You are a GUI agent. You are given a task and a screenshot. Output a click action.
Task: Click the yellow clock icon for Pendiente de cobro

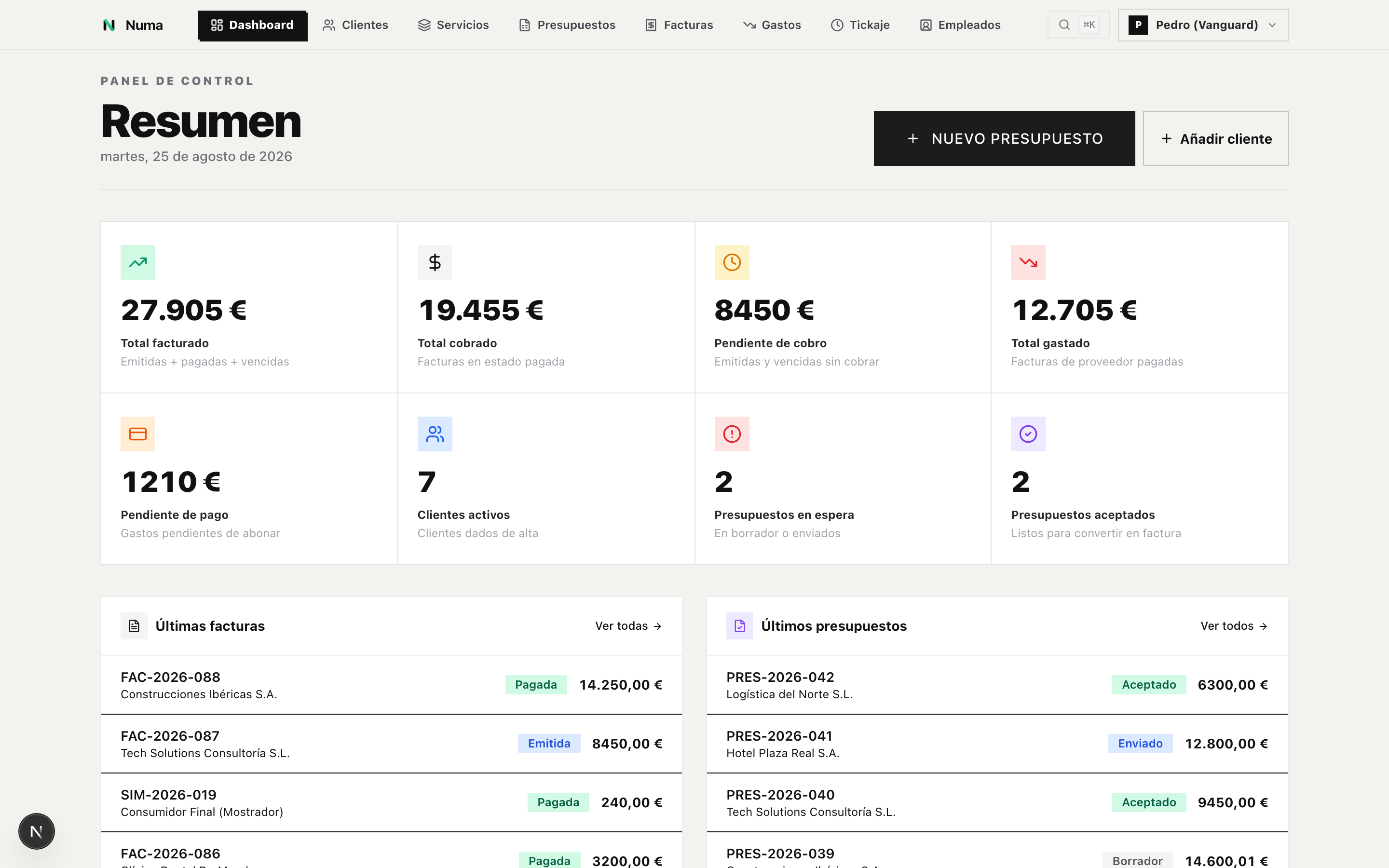732,262
